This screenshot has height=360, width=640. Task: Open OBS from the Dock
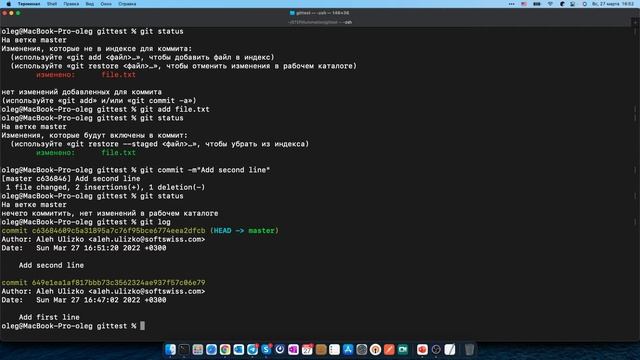click(x=436, y=349)
